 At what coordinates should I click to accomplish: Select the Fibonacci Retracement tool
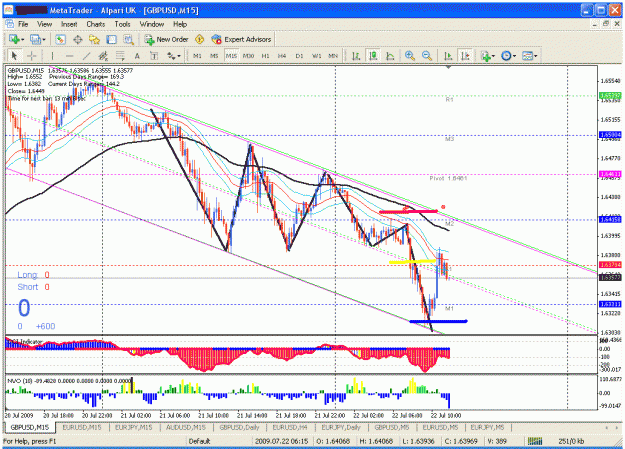click(120, 56)
